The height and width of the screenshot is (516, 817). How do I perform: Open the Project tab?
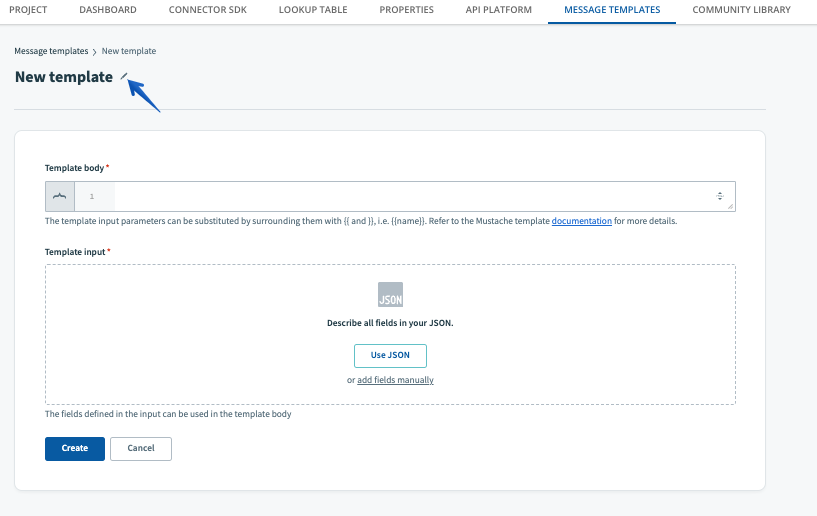28,10
